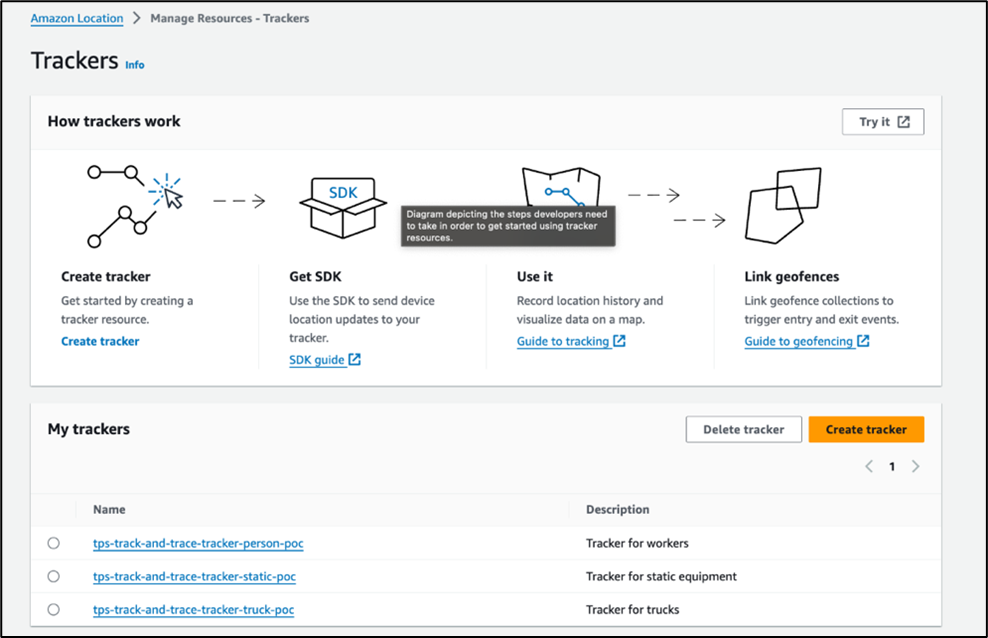The height and width of the screenshot is (638, 988).
Task: Click the Get SDK step title
Action: tap(315, 276)
